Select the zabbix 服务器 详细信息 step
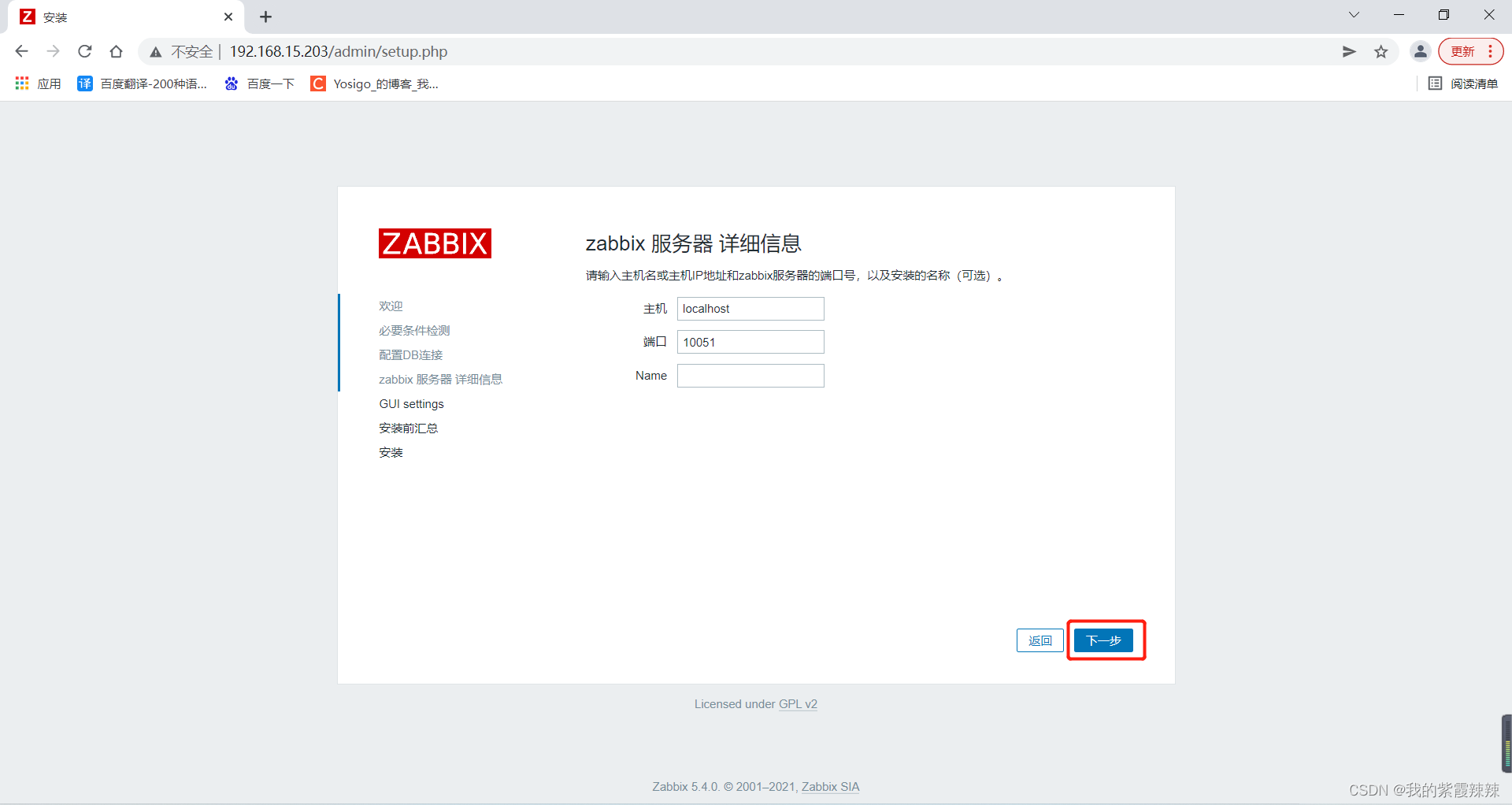Viewport: 1512px width, 805px height. coord(440,379)
